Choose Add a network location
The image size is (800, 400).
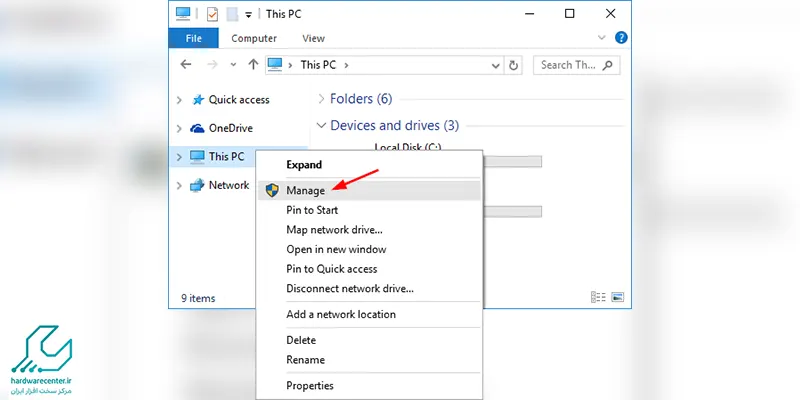(x=369, y=314)
